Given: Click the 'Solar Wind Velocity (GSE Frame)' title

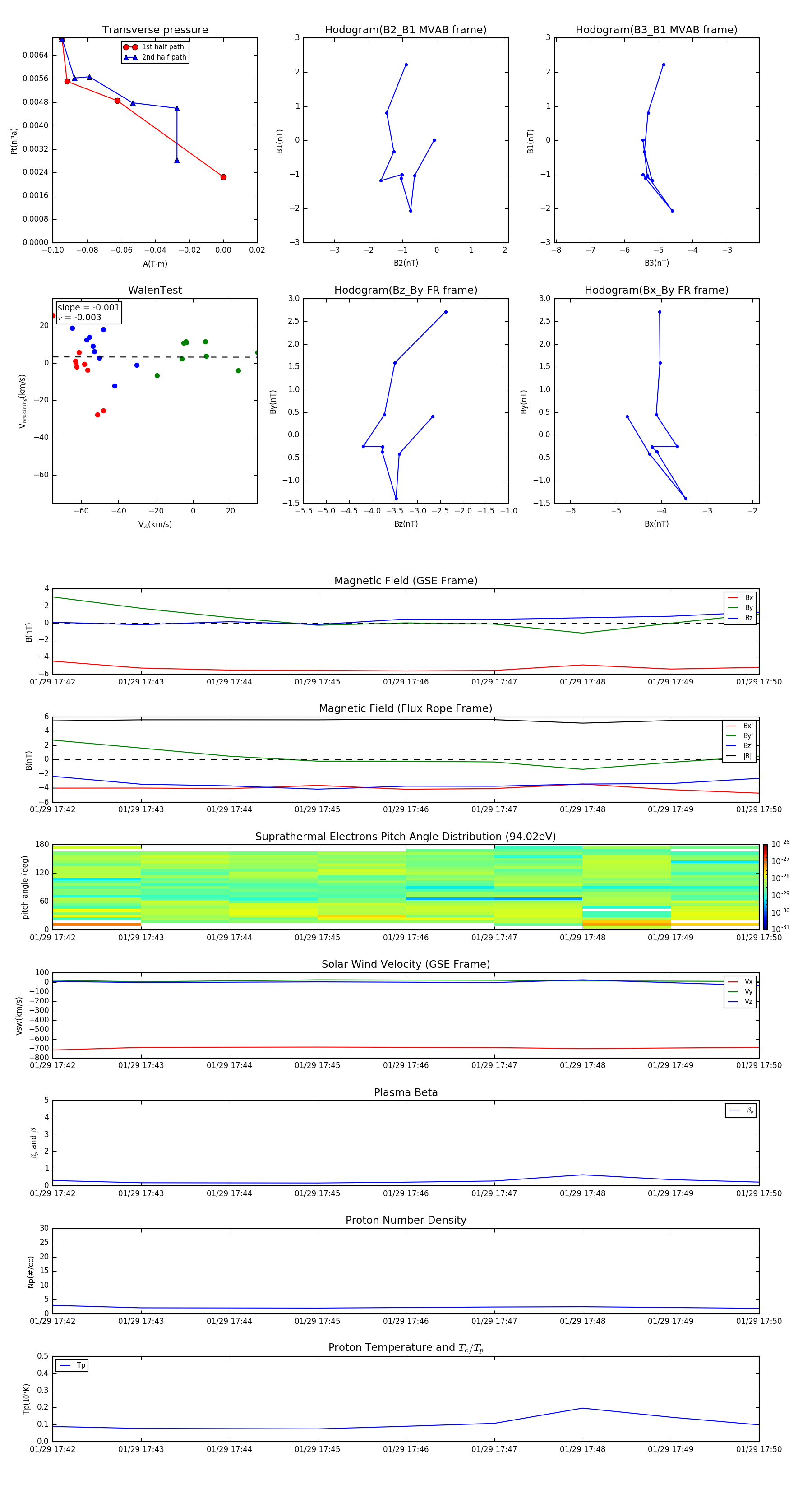Looking at the screenshot, I should [406, 964].
